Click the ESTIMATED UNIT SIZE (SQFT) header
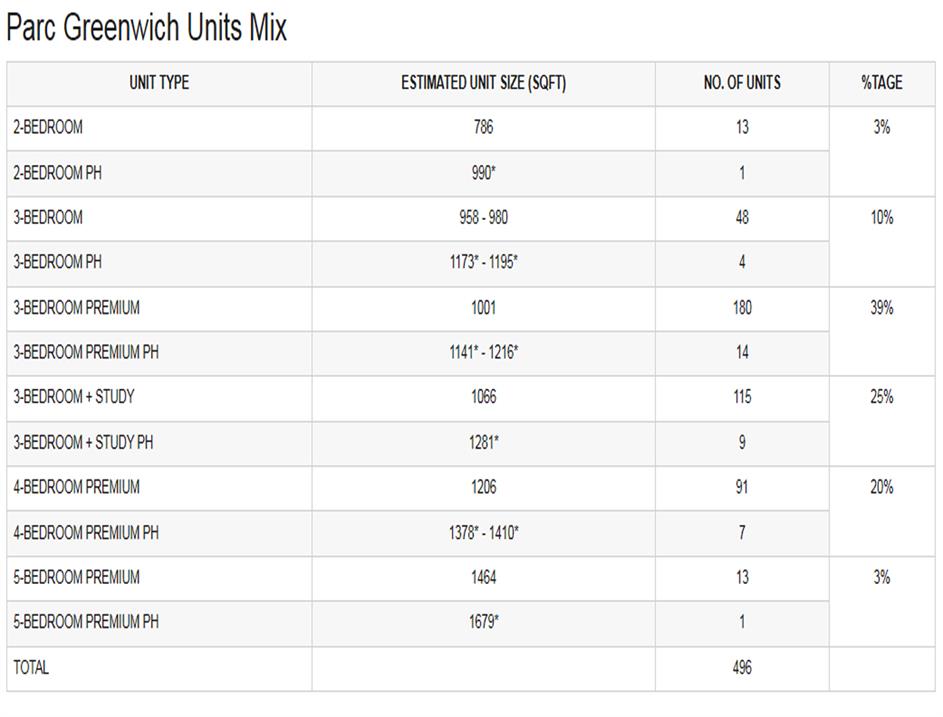This screenshot has height=717, width=943. [483, 84]
